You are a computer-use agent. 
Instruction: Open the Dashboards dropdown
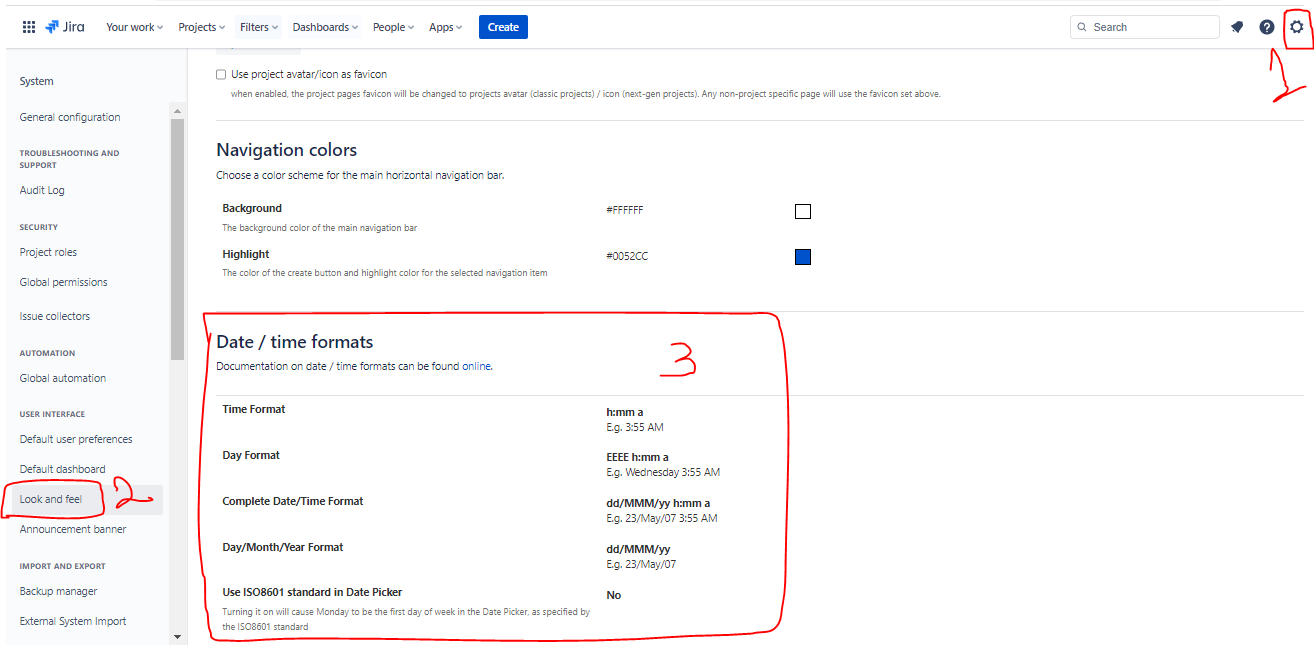pyautogui.click(x=324, y=27)
